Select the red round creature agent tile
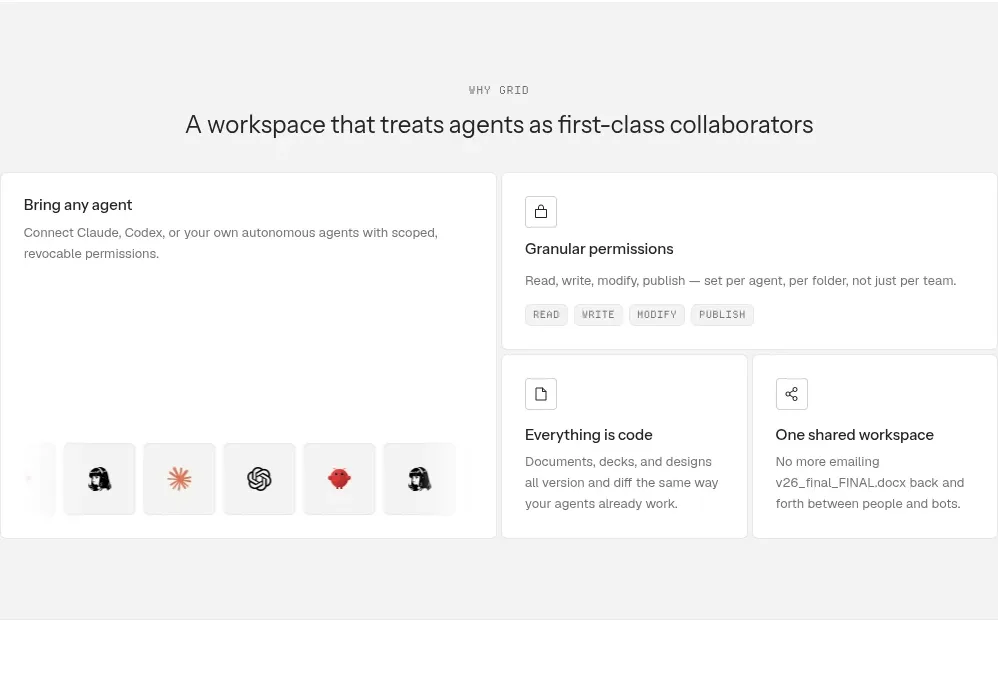Screen dimensions: 998x694 (339, 479)
